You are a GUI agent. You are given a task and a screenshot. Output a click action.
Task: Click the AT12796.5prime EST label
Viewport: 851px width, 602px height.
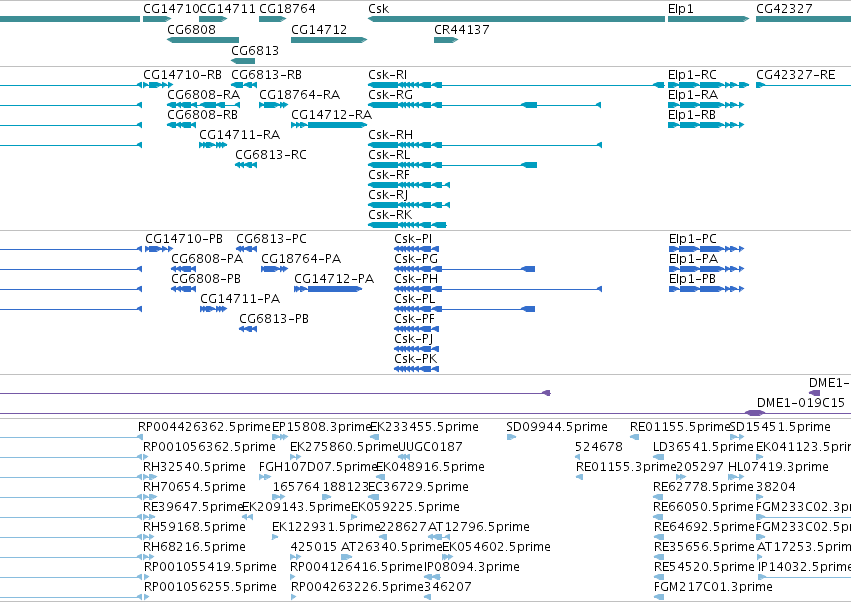(479, 527)
